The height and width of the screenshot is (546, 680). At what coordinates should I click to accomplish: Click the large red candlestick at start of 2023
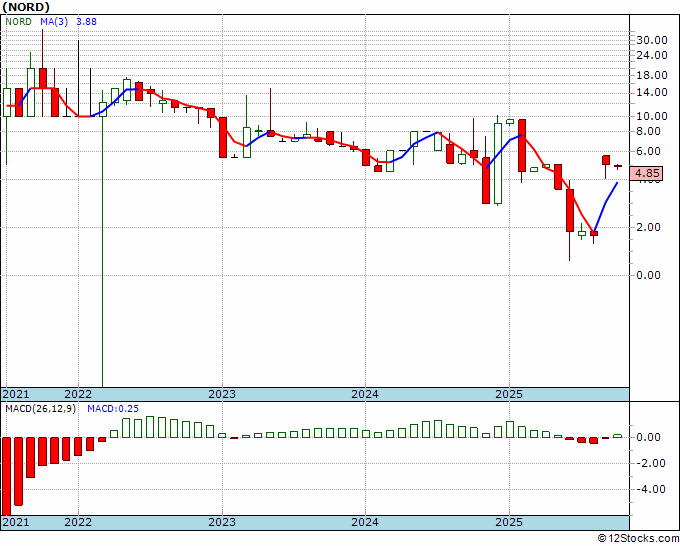pos(223,137)
